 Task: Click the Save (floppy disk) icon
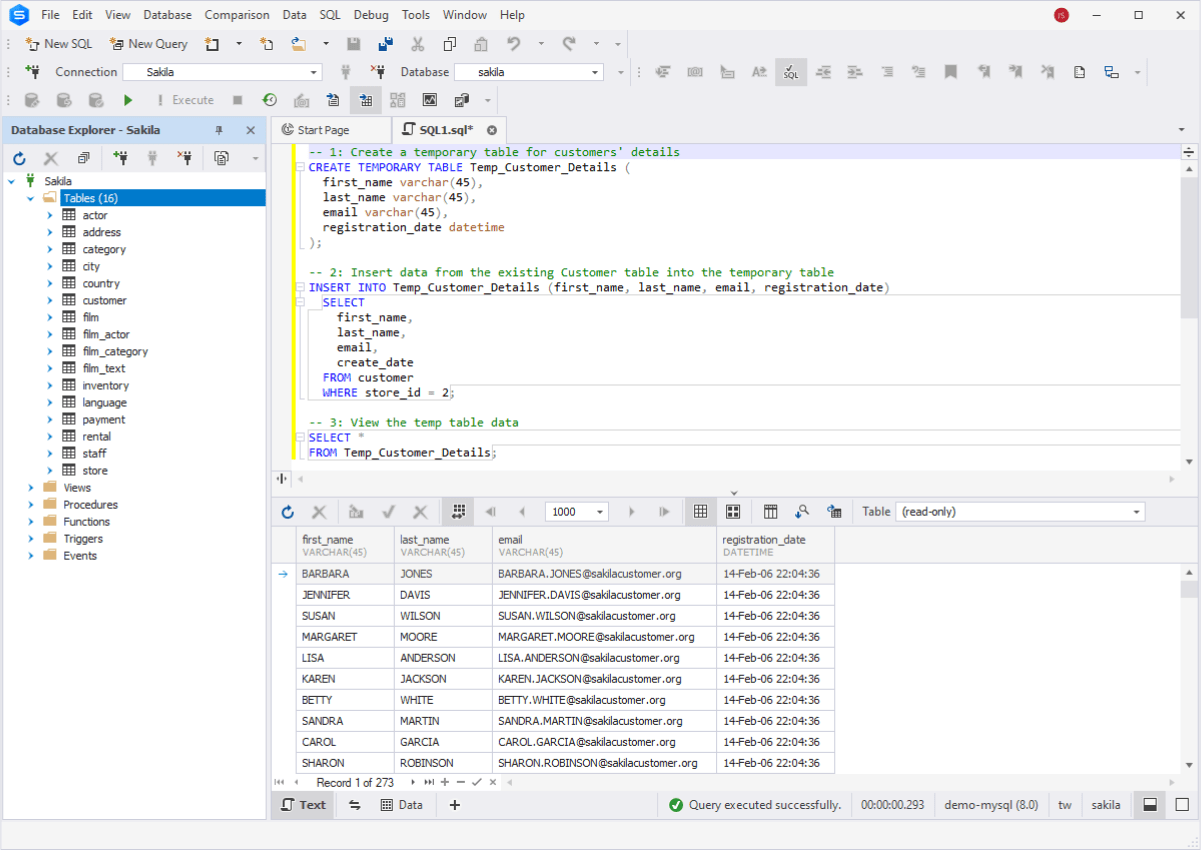point(354,44)
